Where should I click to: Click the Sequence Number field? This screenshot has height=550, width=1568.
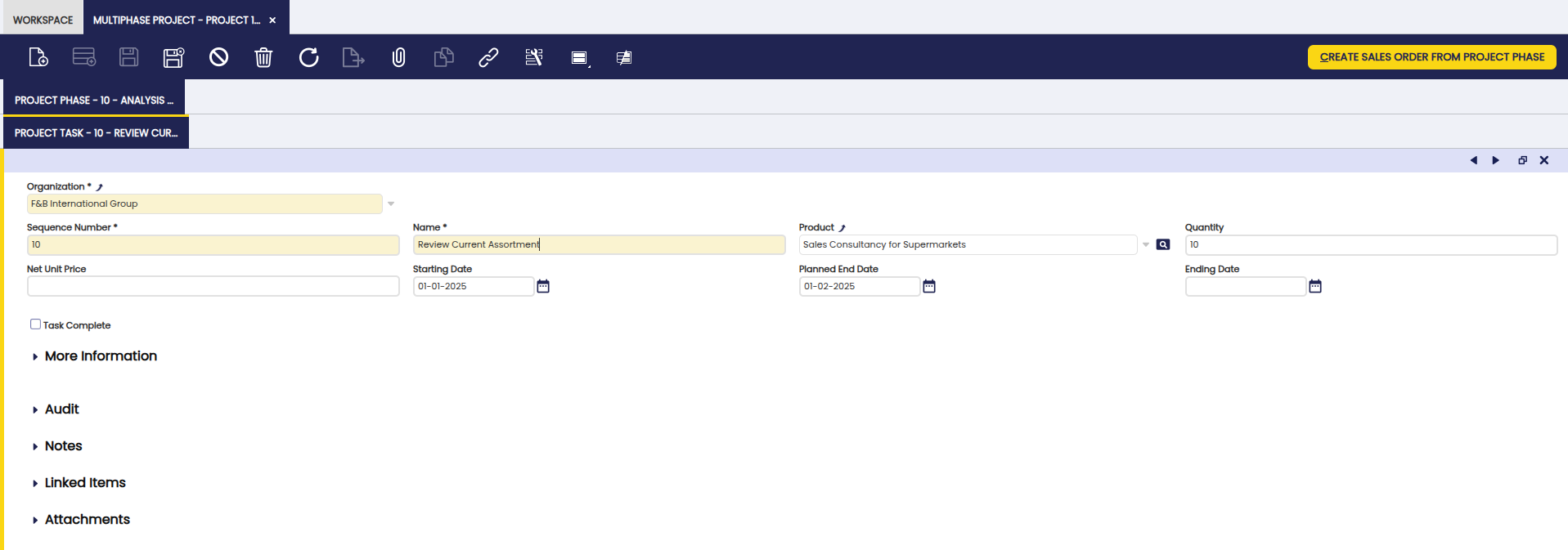tap(213, 244)
